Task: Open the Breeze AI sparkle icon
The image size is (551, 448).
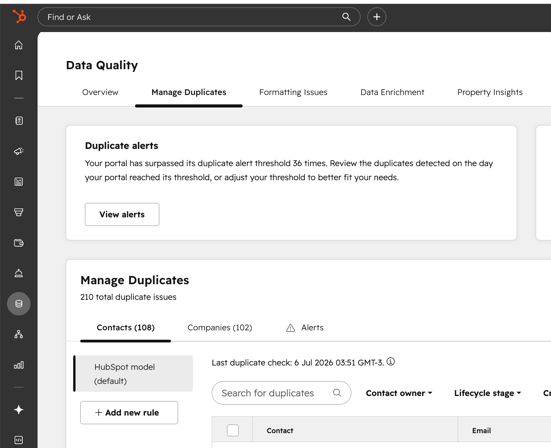Action: (x=19, y=410)
